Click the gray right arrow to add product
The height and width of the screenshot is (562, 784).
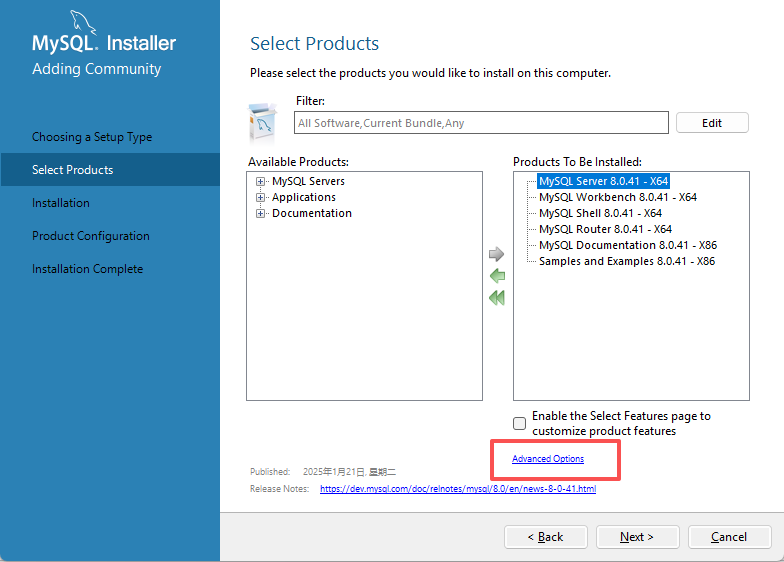[x=497, y=254]
